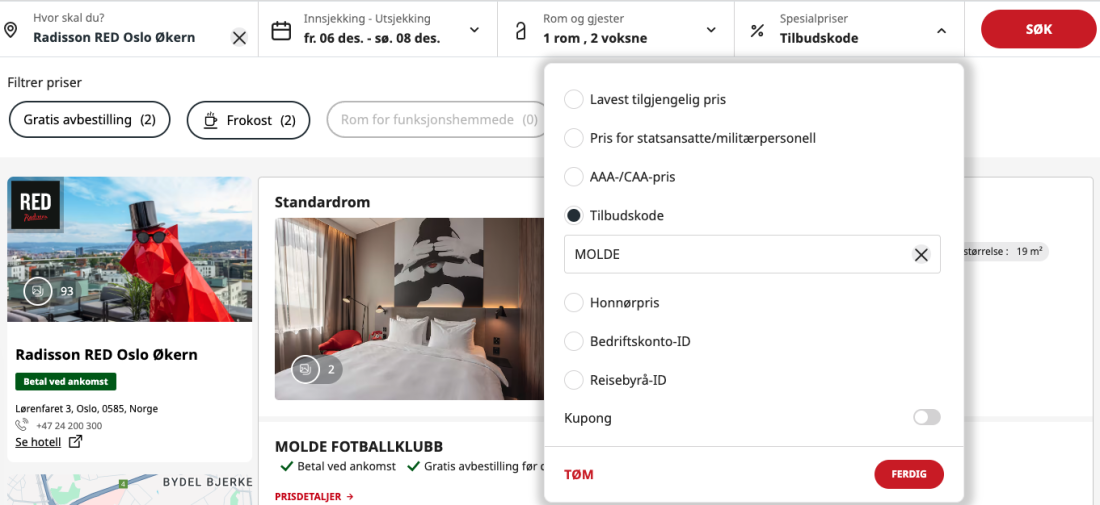Select Pris for statsansatte/militærpersonell option
Viewport: 1100px width, 505px height.
(574, 138)
